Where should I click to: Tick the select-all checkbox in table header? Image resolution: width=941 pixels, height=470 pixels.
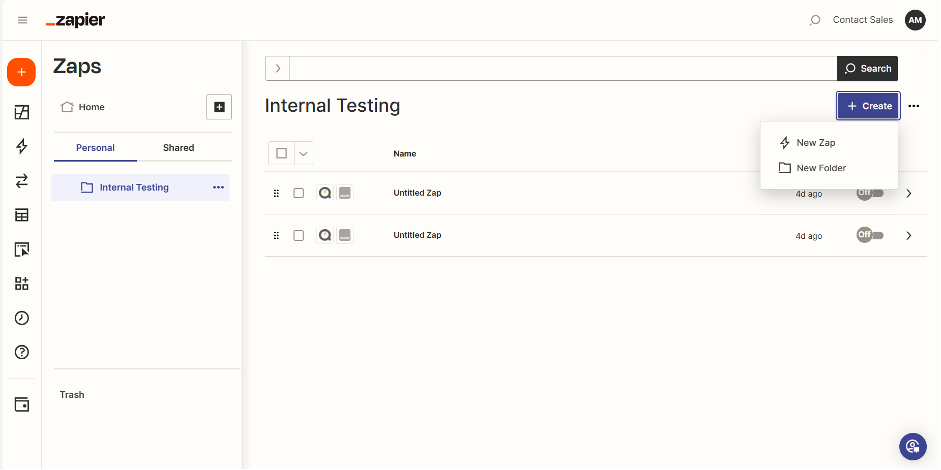[x=281, y=153]
